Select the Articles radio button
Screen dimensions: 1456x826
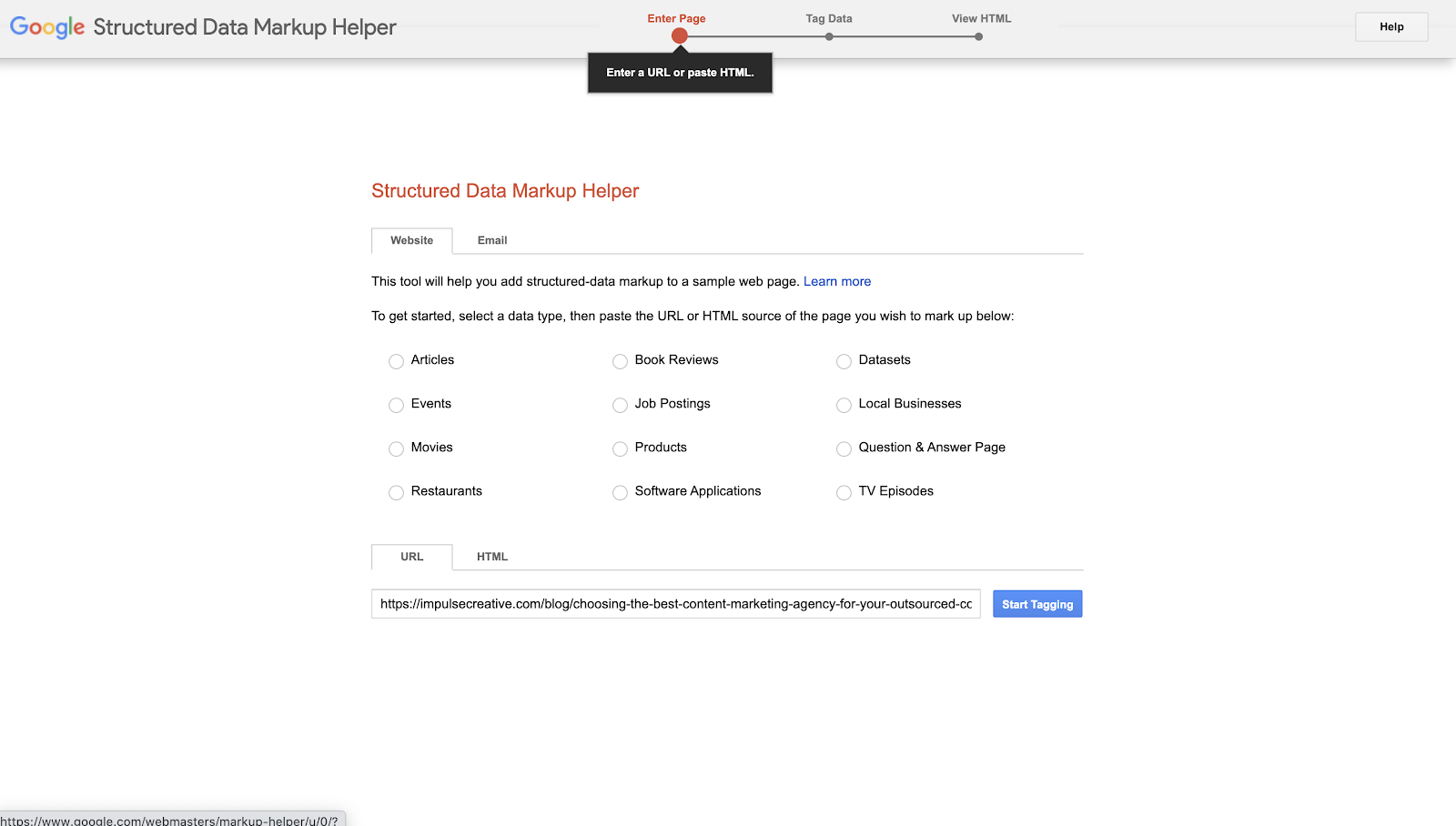396,361
